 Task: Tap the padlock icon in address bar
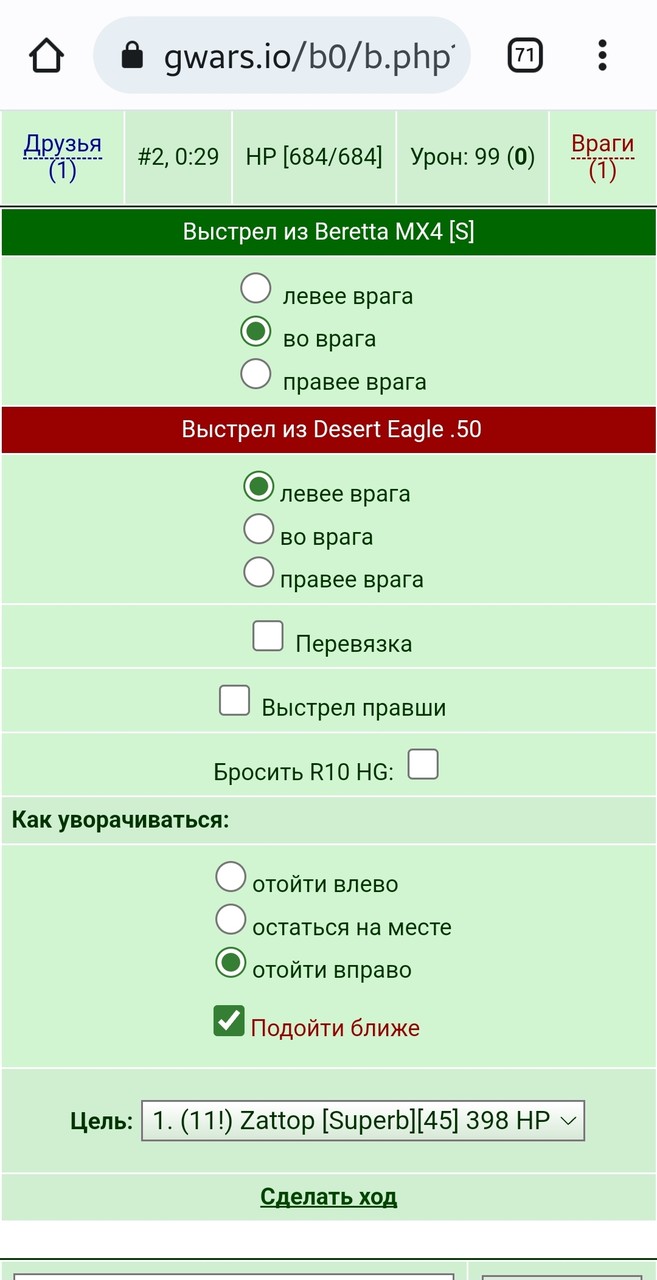132,56
